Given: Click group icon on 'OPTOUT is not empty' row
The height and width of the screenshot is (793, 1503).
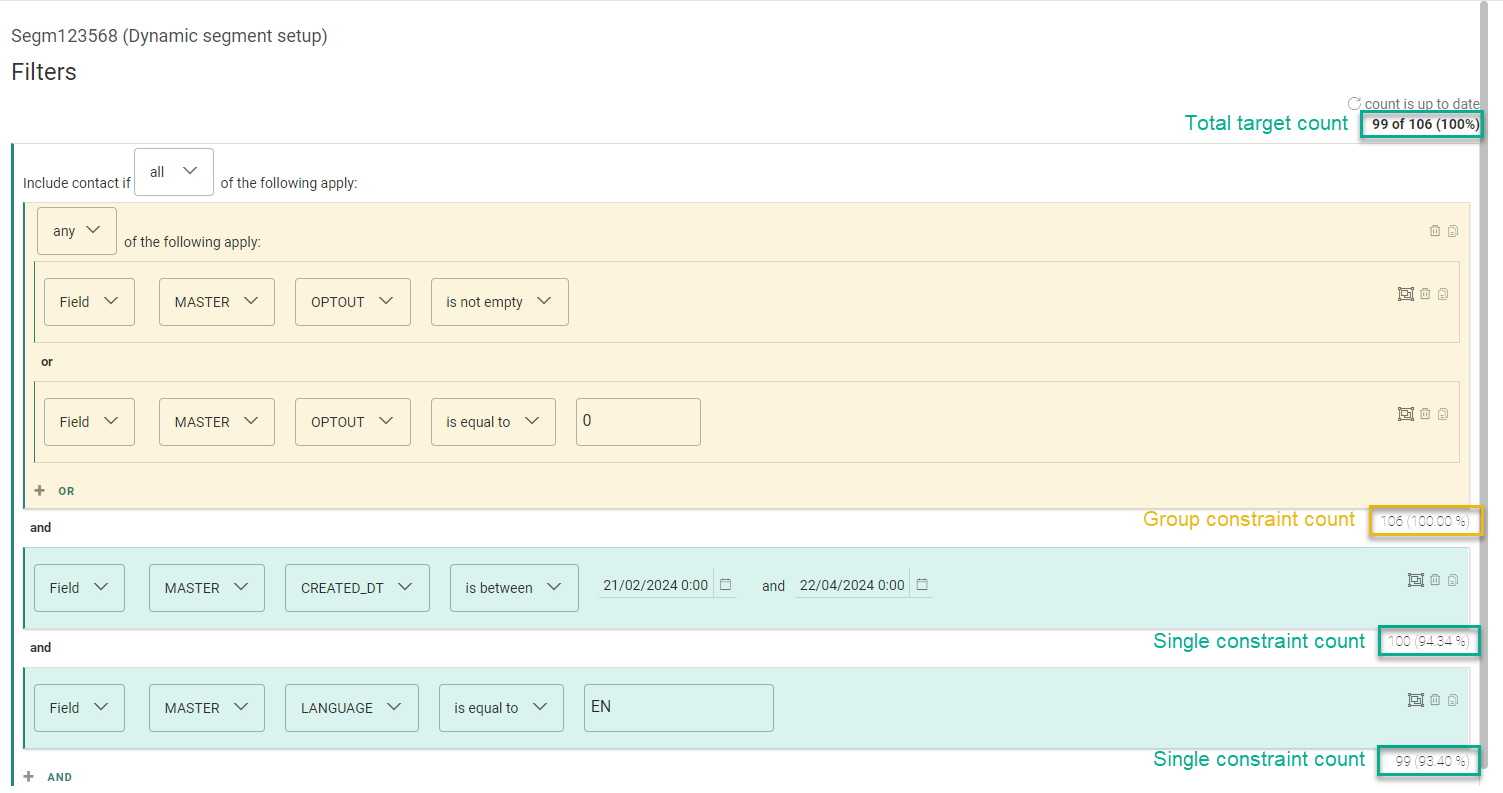Looking at the screenshot, I should 1405,294.
